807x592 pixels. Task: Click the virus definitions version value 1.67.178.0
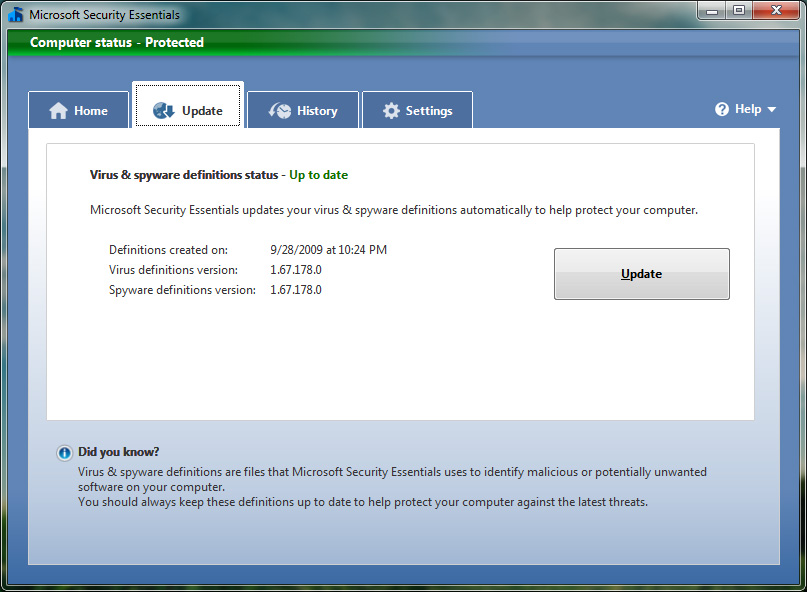[296, 270]
